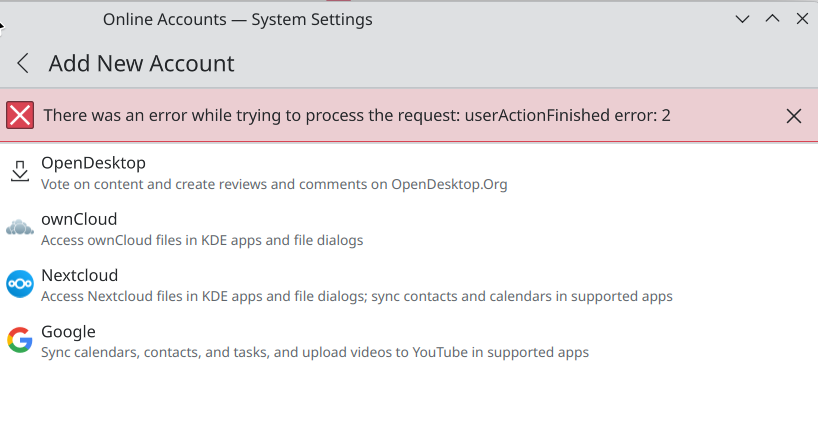The image size is (818, 442).
Task: Click the Nextcloud logo icon
Action: pos(20,284)
